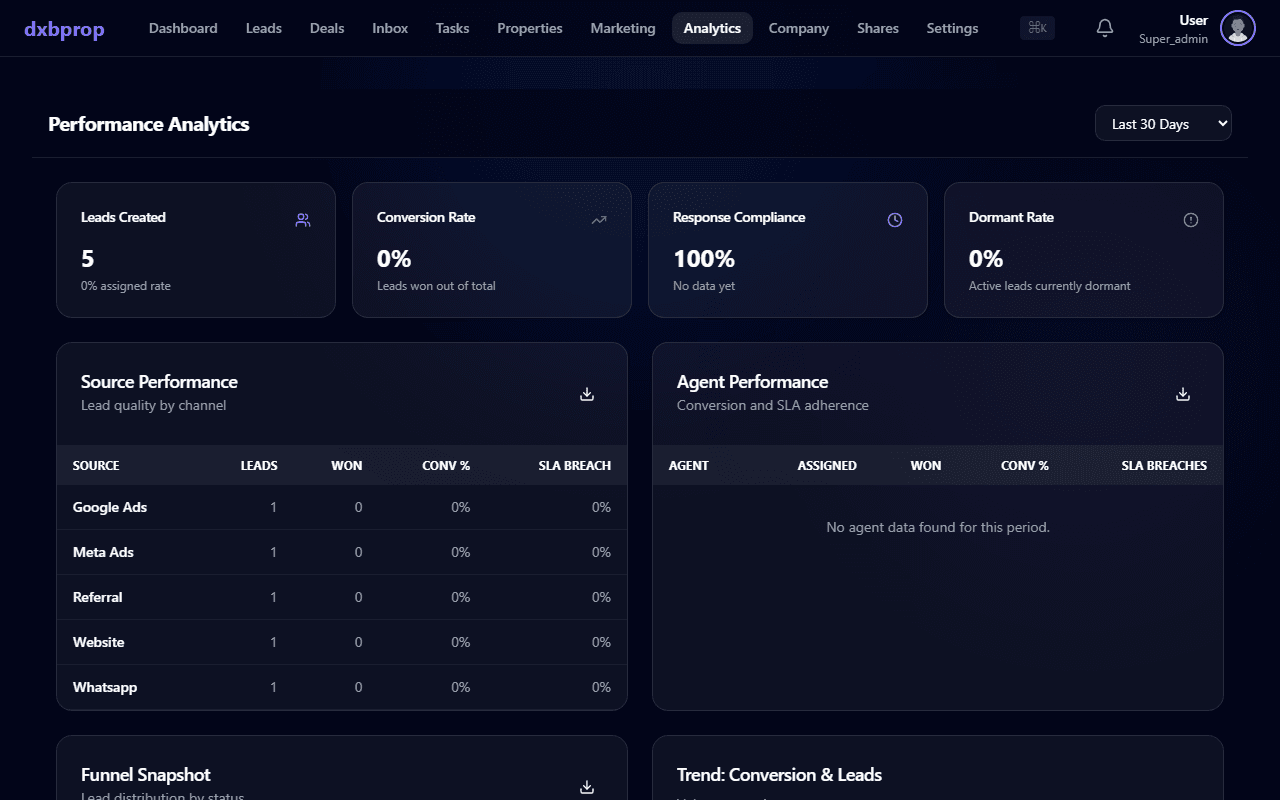Download Source Performance export icon
Image resolution: width=1280 pixels, height=800 pixels.
click(x=587, y=394)
